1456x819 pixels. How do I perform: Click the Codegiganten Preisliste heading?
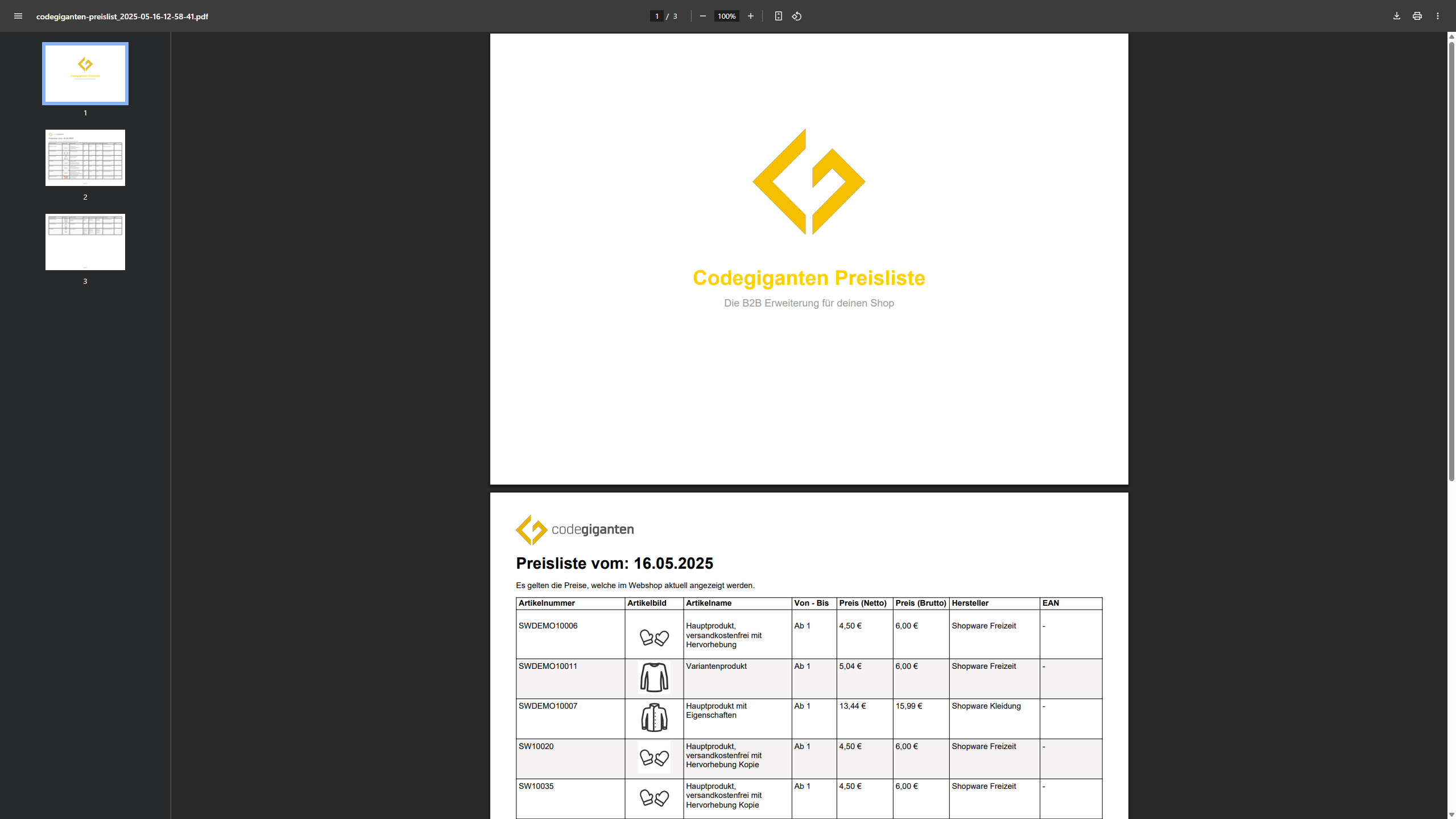tap(809, 278)
